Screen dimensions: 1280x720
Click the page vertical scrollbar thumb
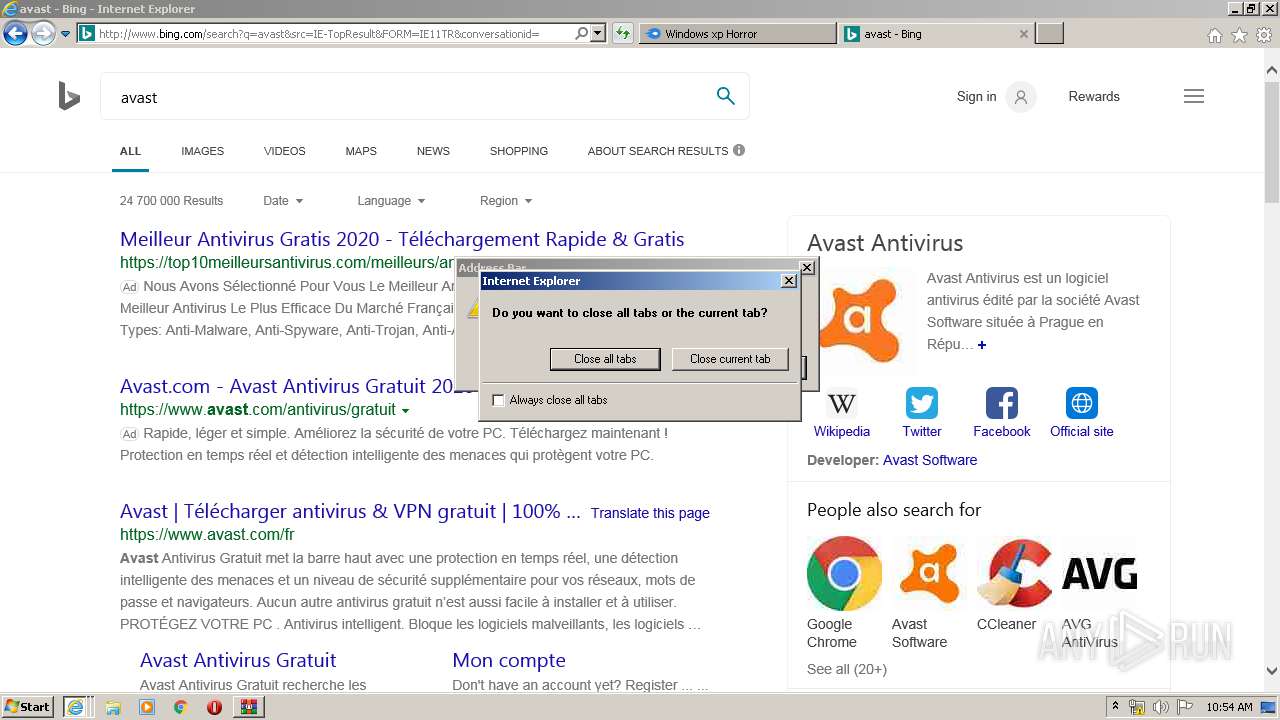(1272, 140)
